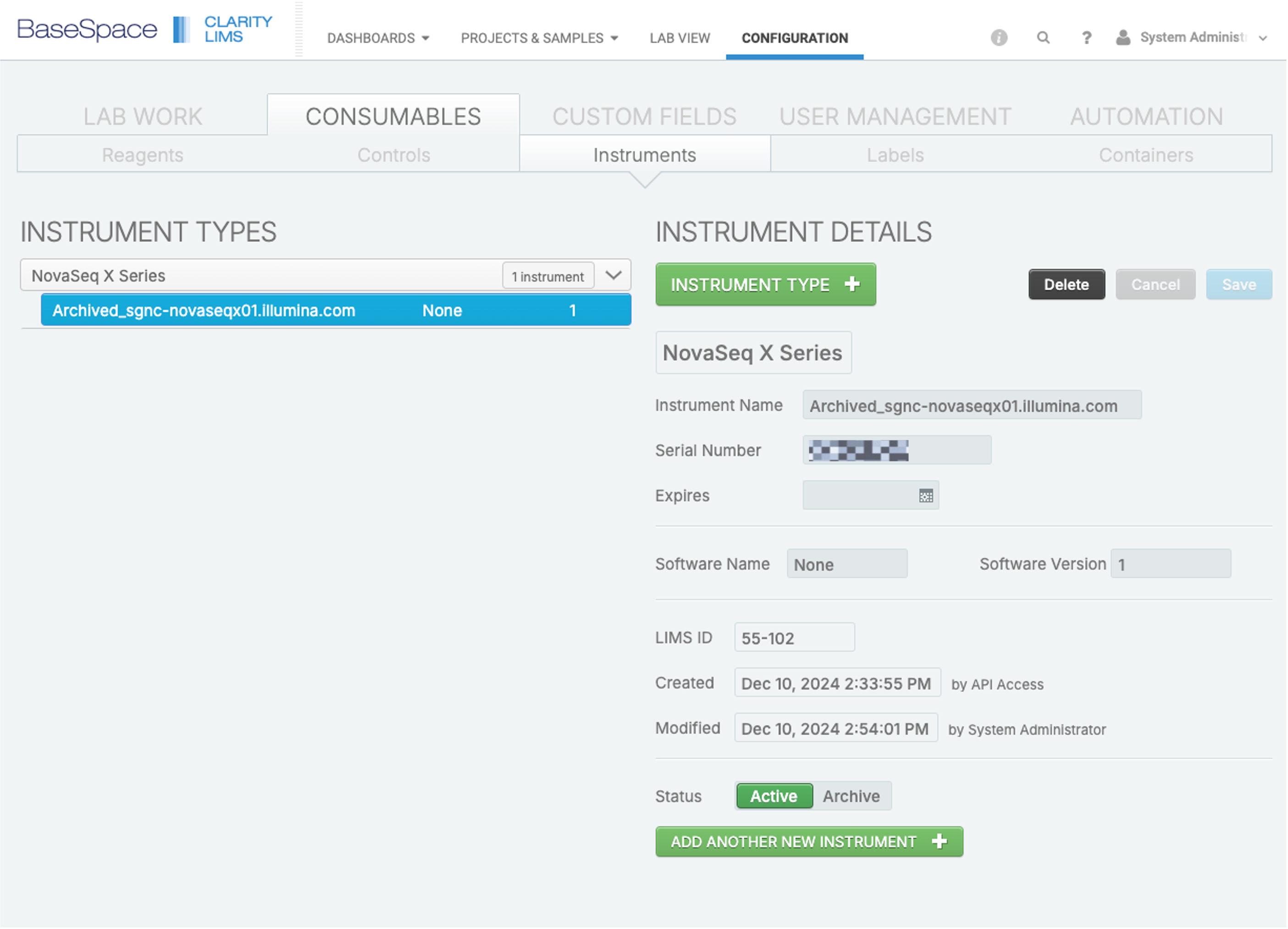1288x929 pixels.
Task: Open the Expires calendar picker icon
Action: pyautogui.click(x=925, y=495)
